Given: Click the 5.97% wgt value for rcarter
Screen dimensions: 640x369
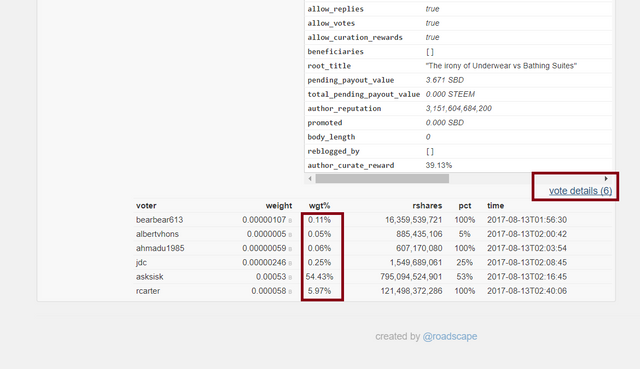Looking at the screenshot, I should coord(319,291).
